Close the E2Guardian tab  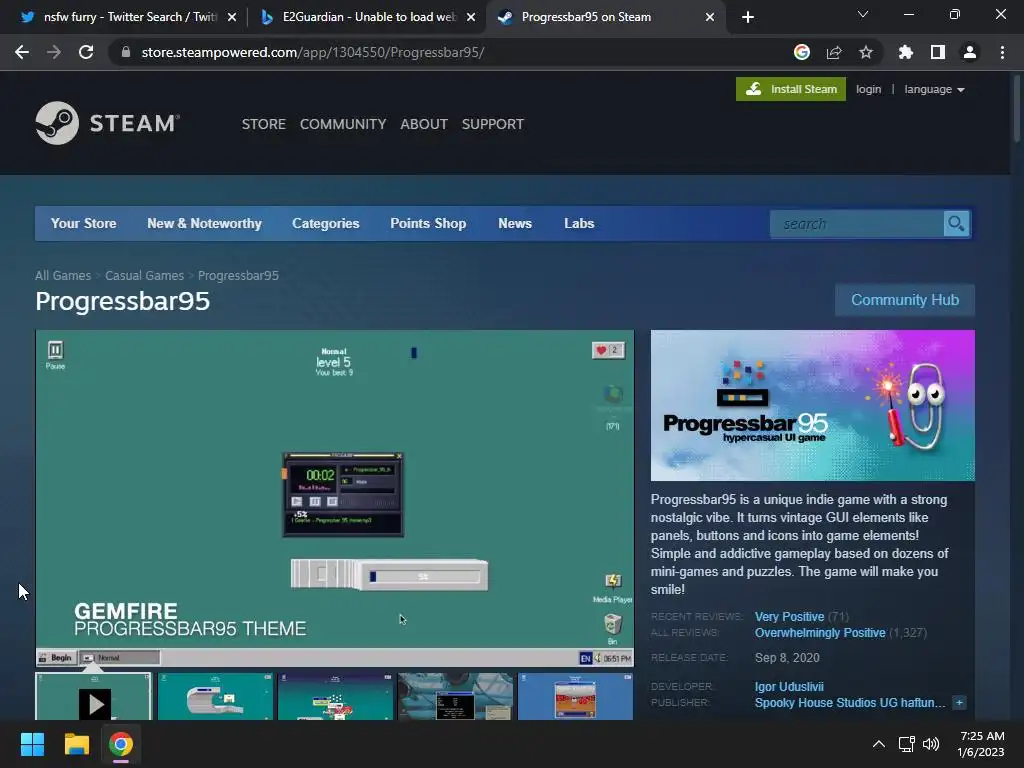pyautogui.click(x=471, y=17)
